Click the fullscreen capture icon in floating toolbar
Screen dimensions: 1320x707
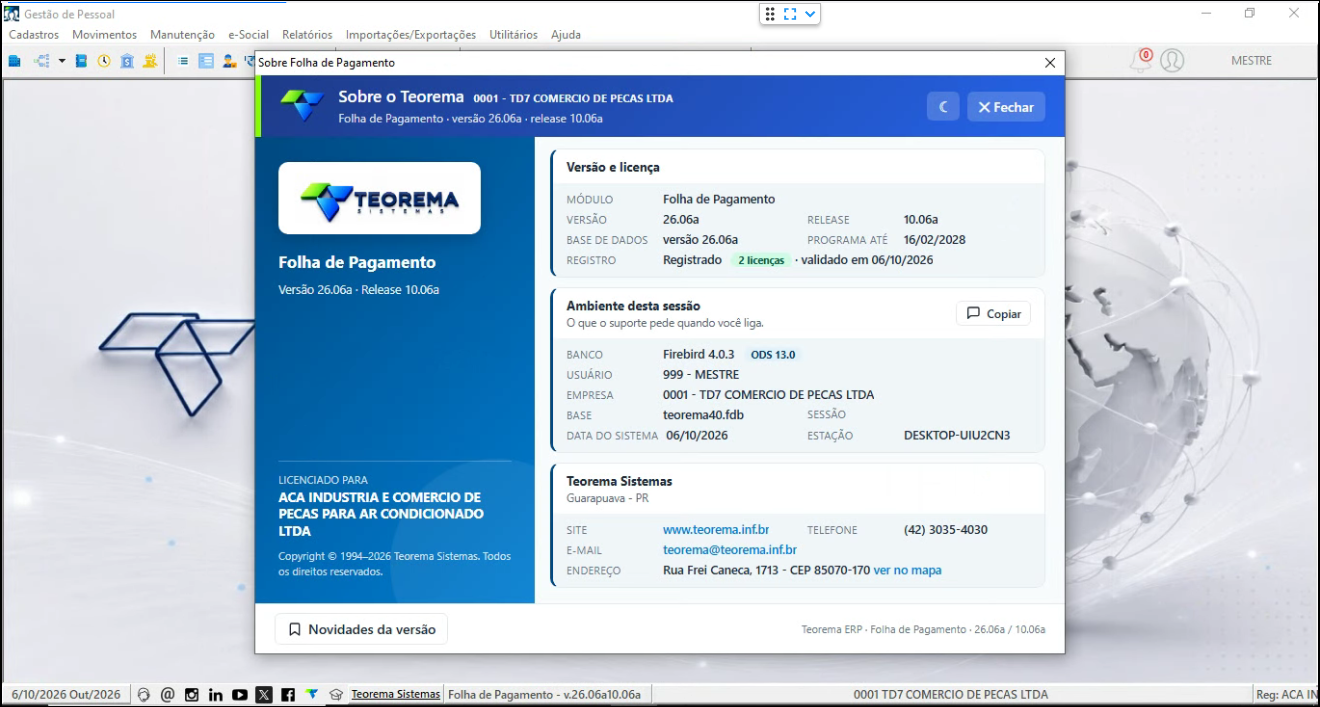(790, 14)
